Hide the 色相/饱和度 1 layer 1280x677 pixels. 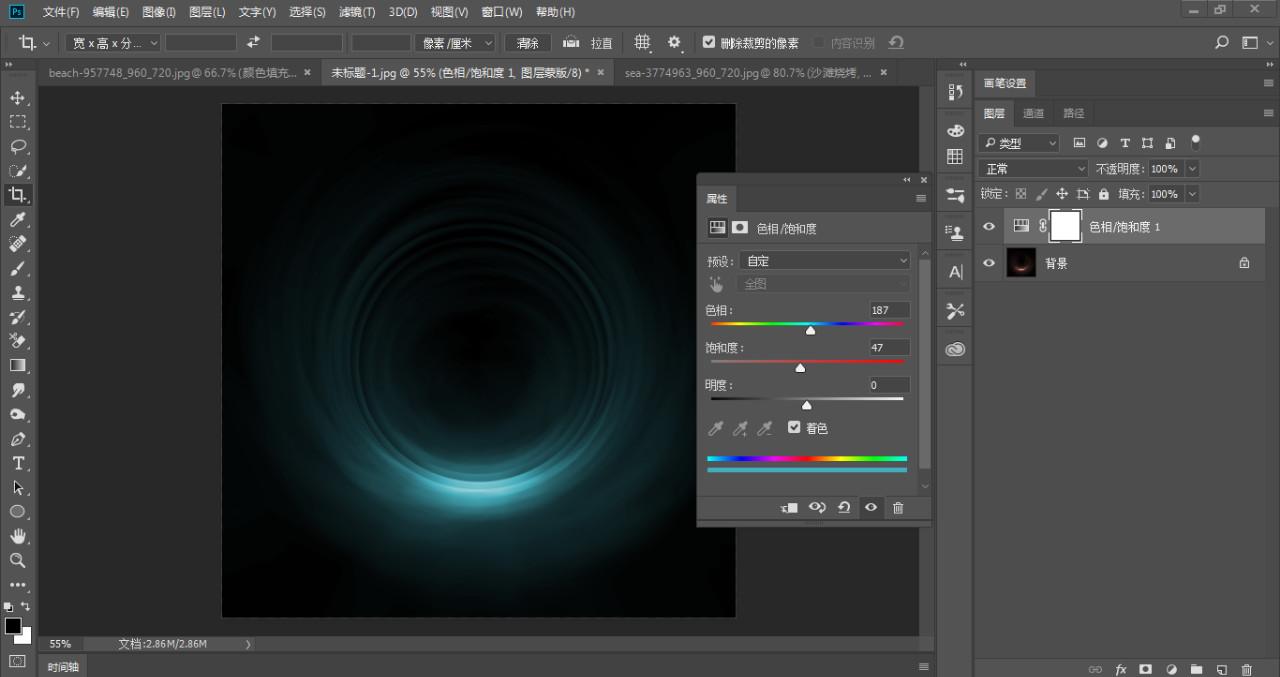[x=989, y=227]
